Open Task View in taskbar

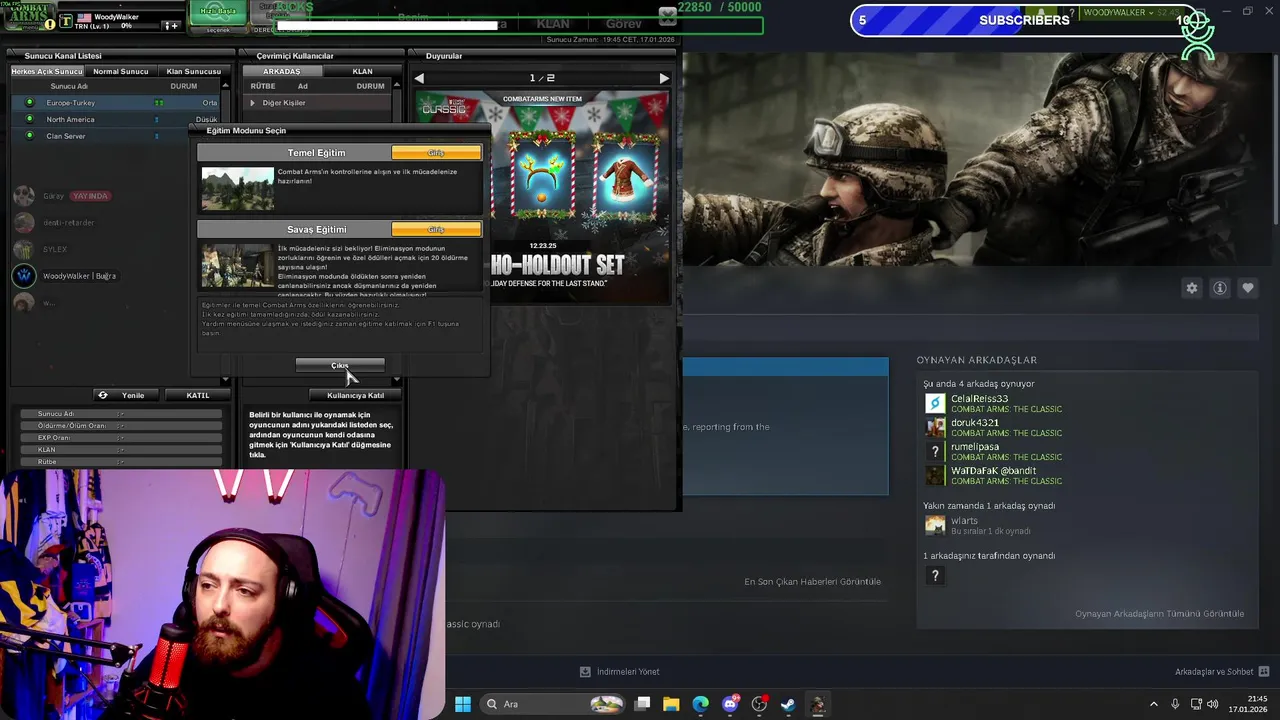click(643, 704)
